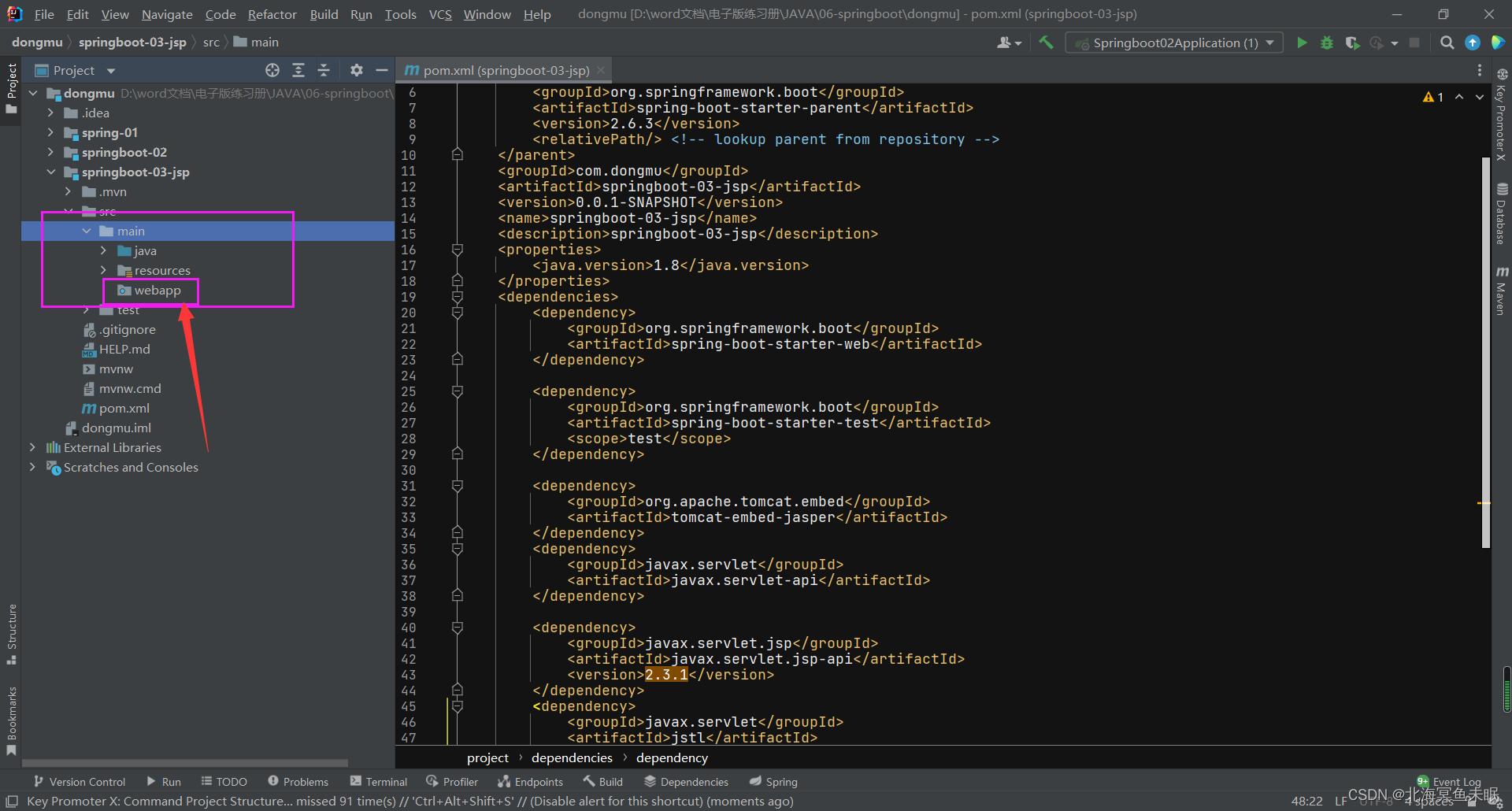Open the Structure tool window

[11, 634]
